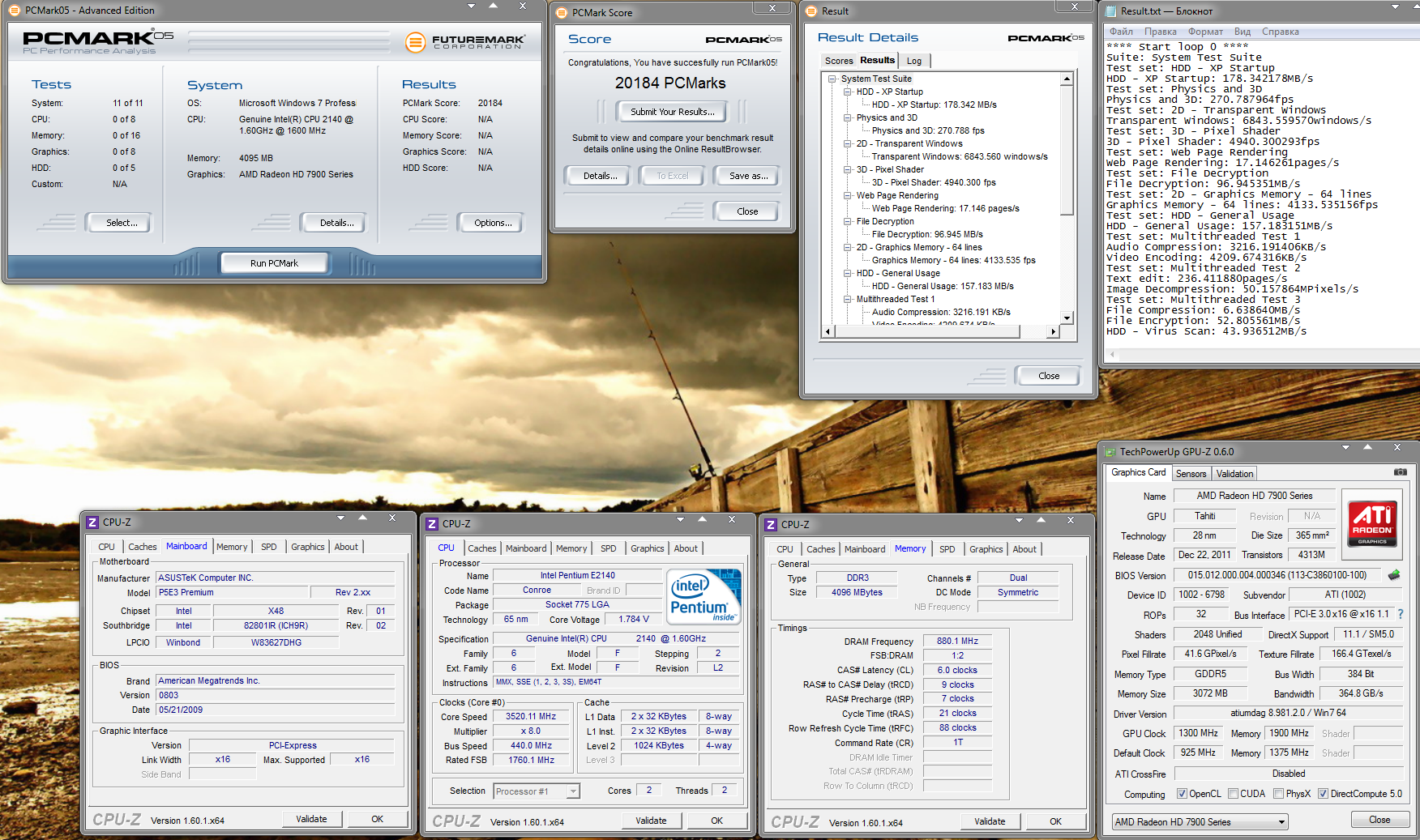Click the results tree's vertical scrollbar thumb
This screenshot has width=1420, height=840.
(x=1067, y=151)
